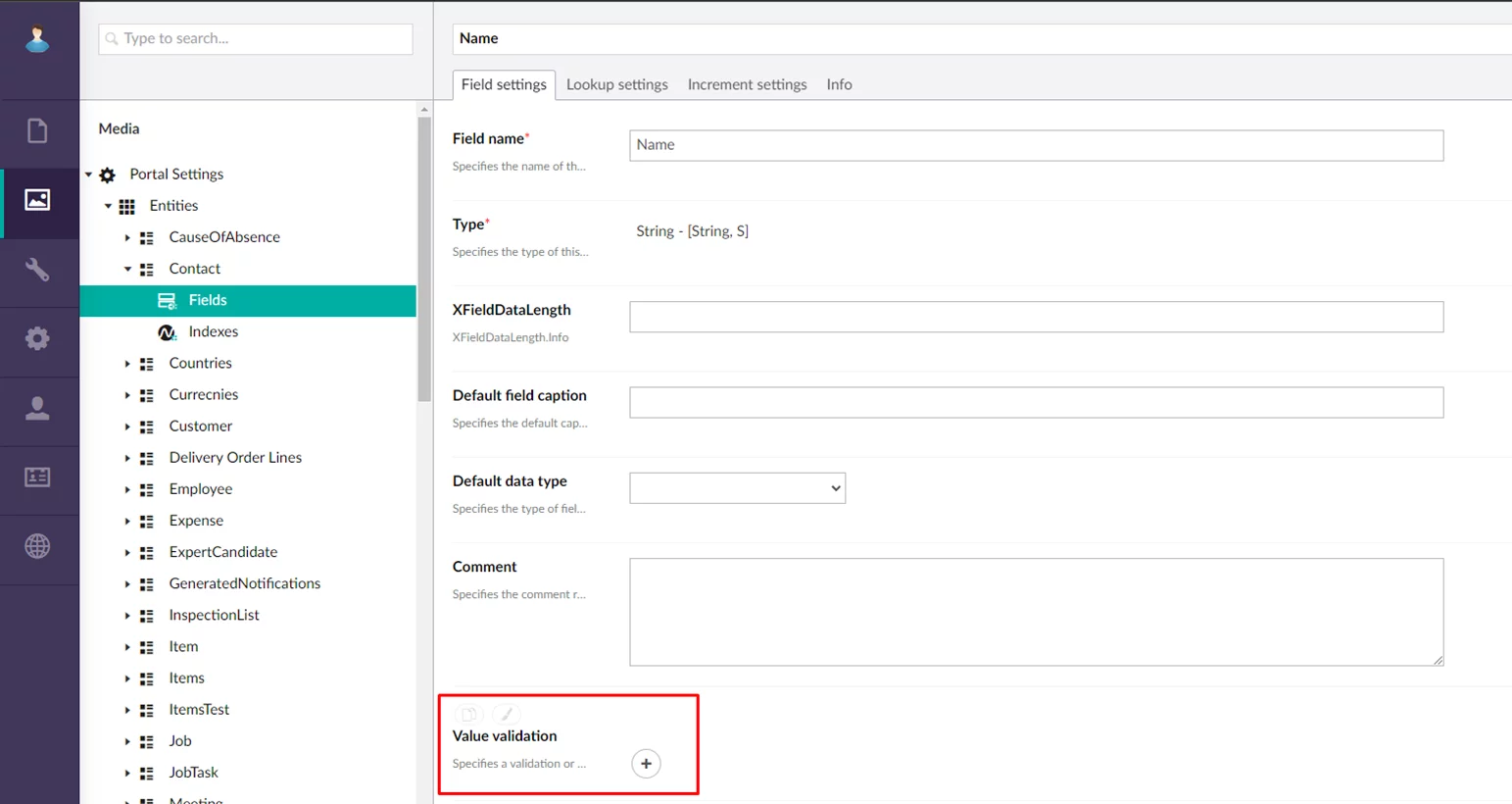1512x804 pixels.
Task: Collapse the Portal Settings tree root
Action: click(89, 175)
